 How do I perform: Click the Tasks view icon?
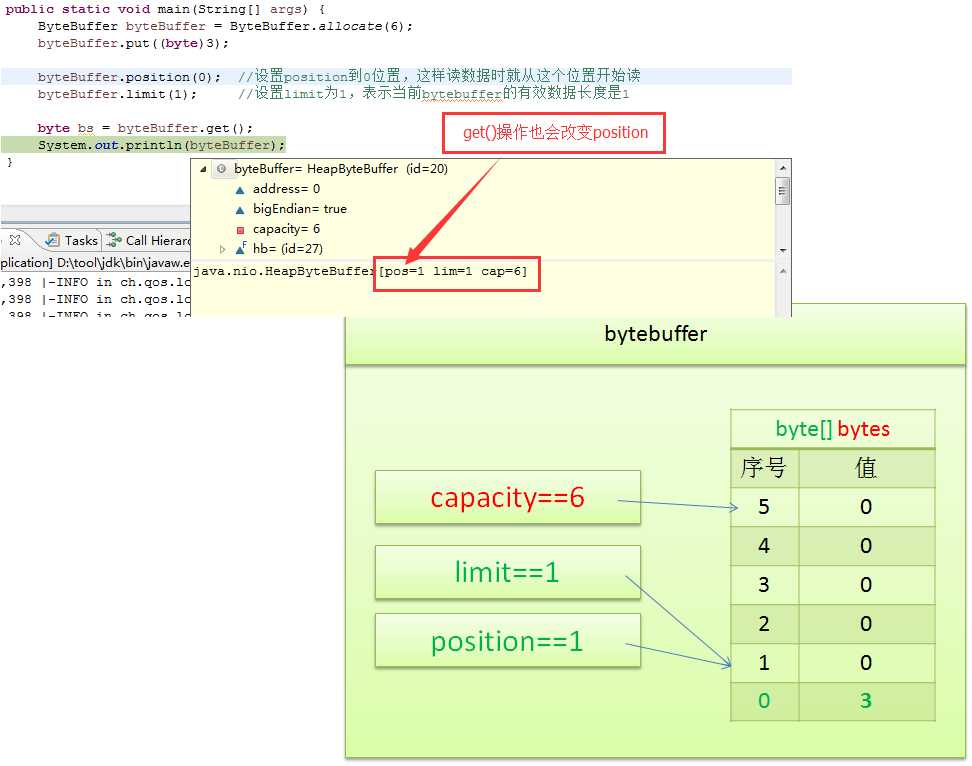[53, 240]
